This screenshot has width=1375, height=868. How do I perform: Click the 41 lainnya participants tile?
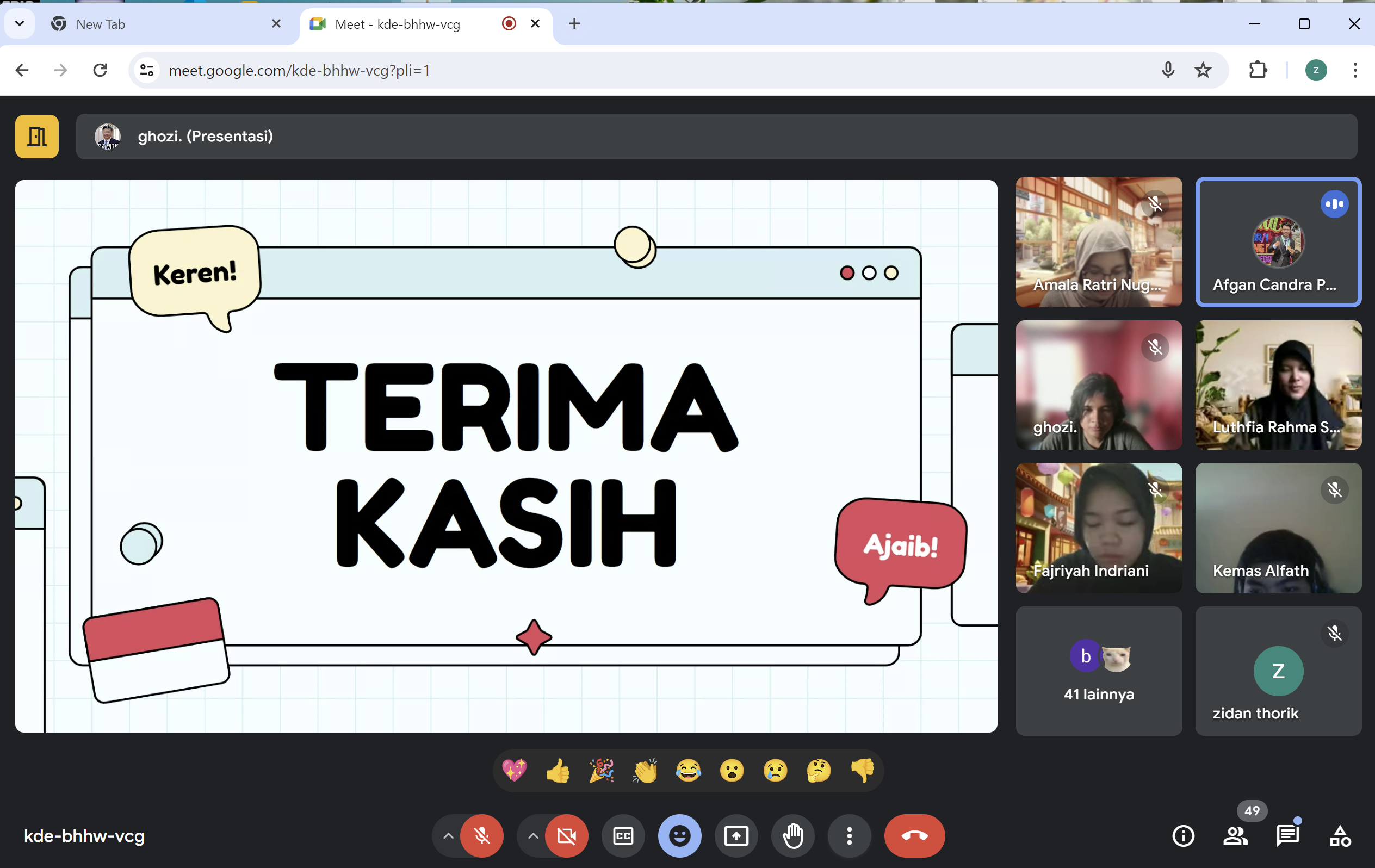pos(1099,671)
